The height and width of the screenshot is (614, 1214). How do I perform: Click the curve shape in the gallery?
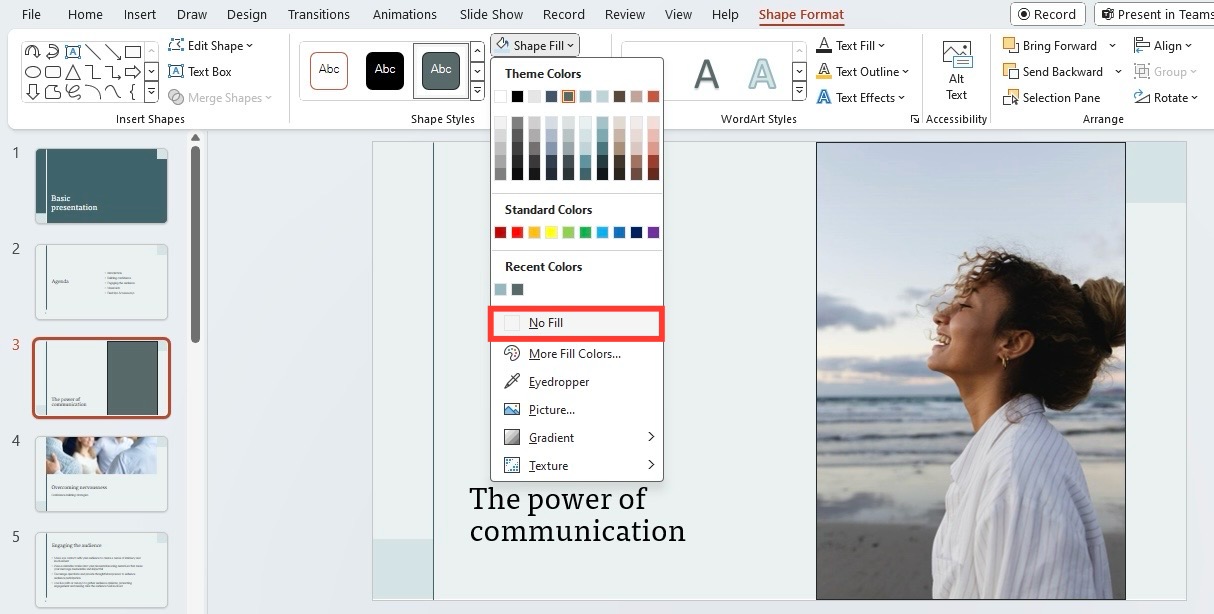coord(113,92)
